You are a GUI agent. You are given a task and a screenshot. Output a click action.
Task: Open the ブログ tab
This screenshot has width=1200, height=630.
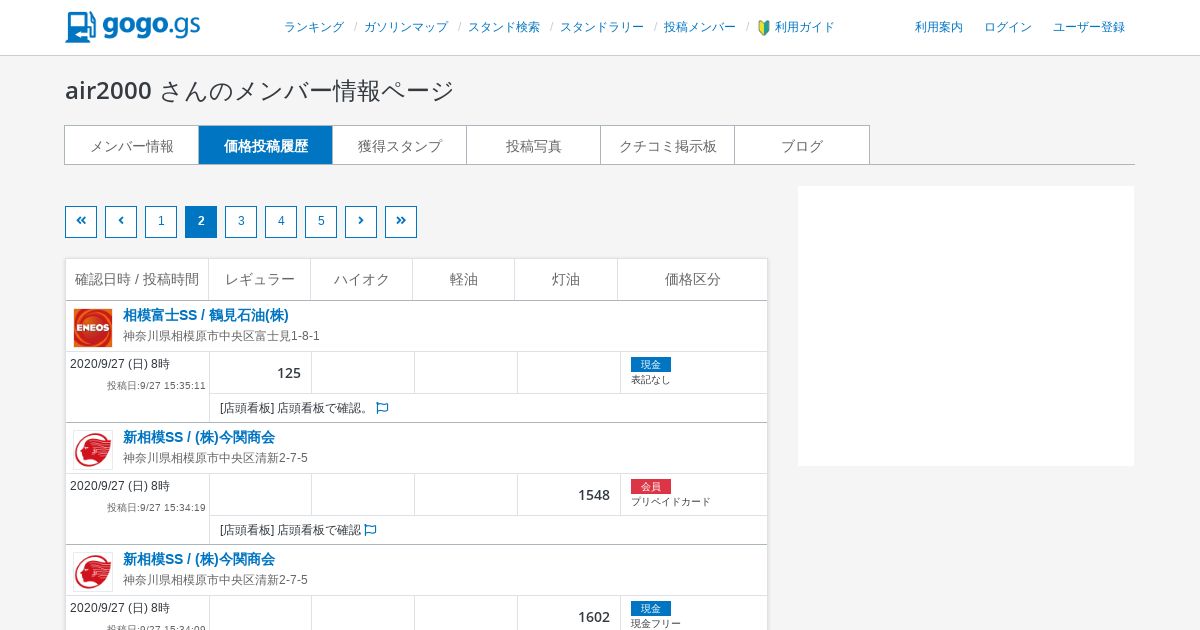[x=802, y=145]
